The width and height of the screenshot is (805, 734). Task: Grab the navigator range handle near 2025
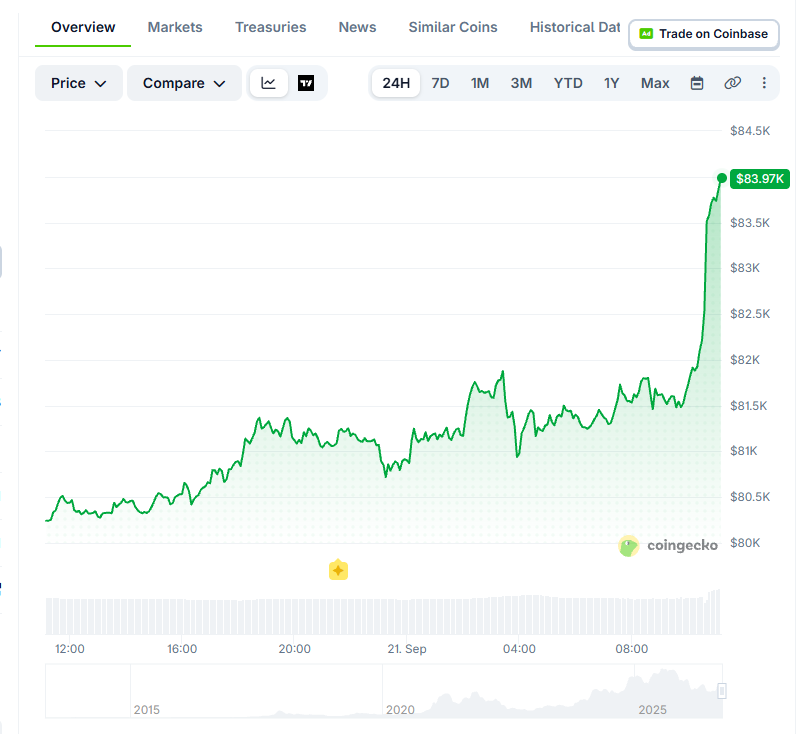(x=722, y=691)
